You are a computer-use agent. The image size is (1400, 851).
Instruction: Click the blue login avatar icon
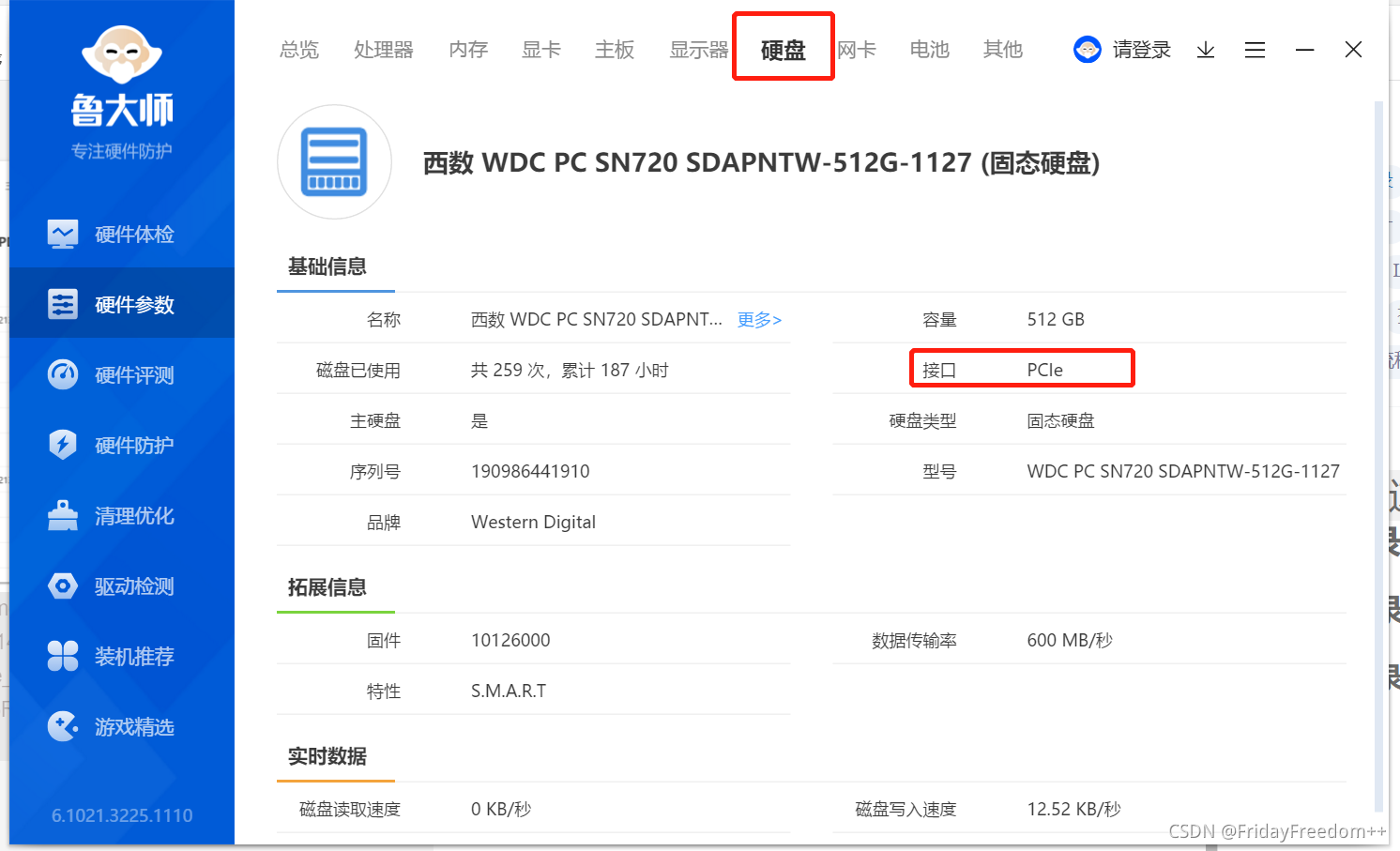point(1088,50)
